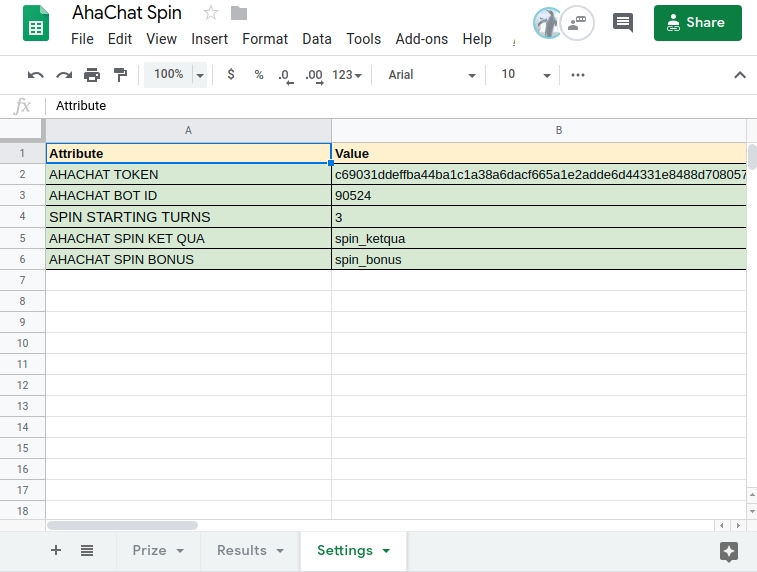Click the undo arrow icon
The image size is (757, 572).
point(36,75)
